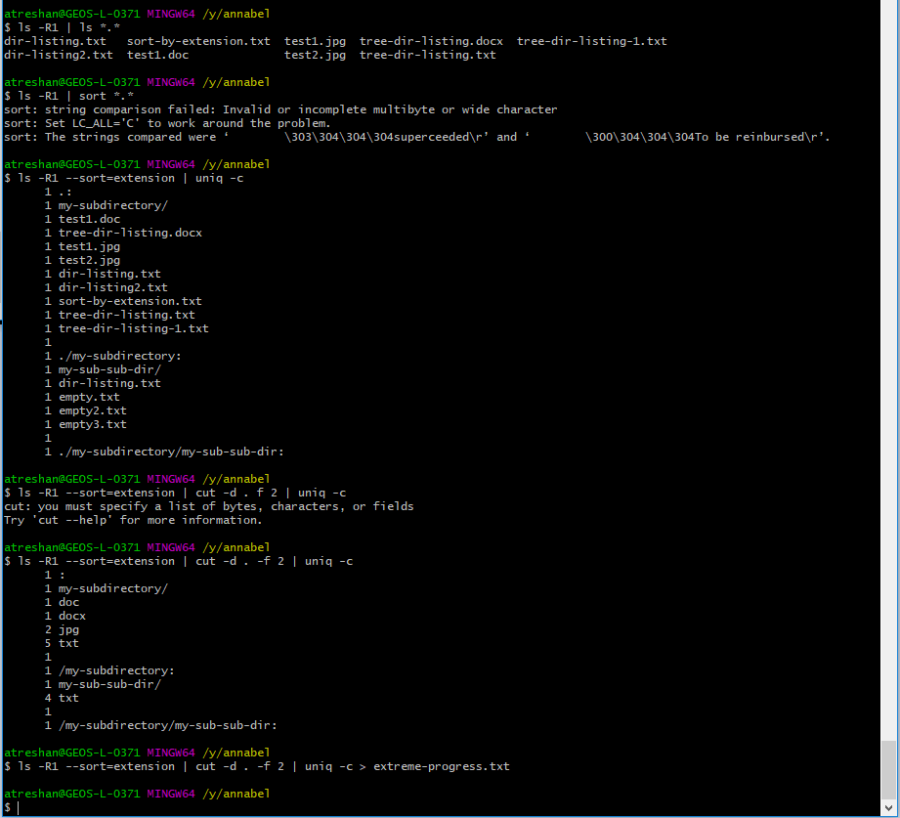Click the scrollbar down arrow

pos(890,807)
